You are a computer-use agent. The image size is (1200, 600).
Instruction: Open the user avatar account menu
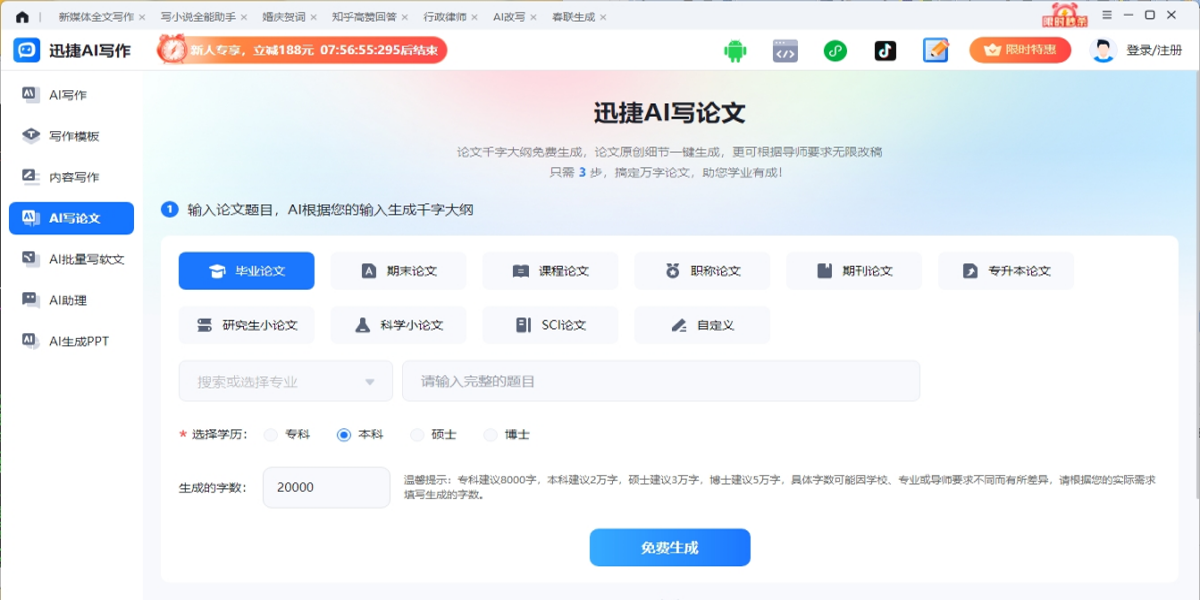(x=1102, y=48)
